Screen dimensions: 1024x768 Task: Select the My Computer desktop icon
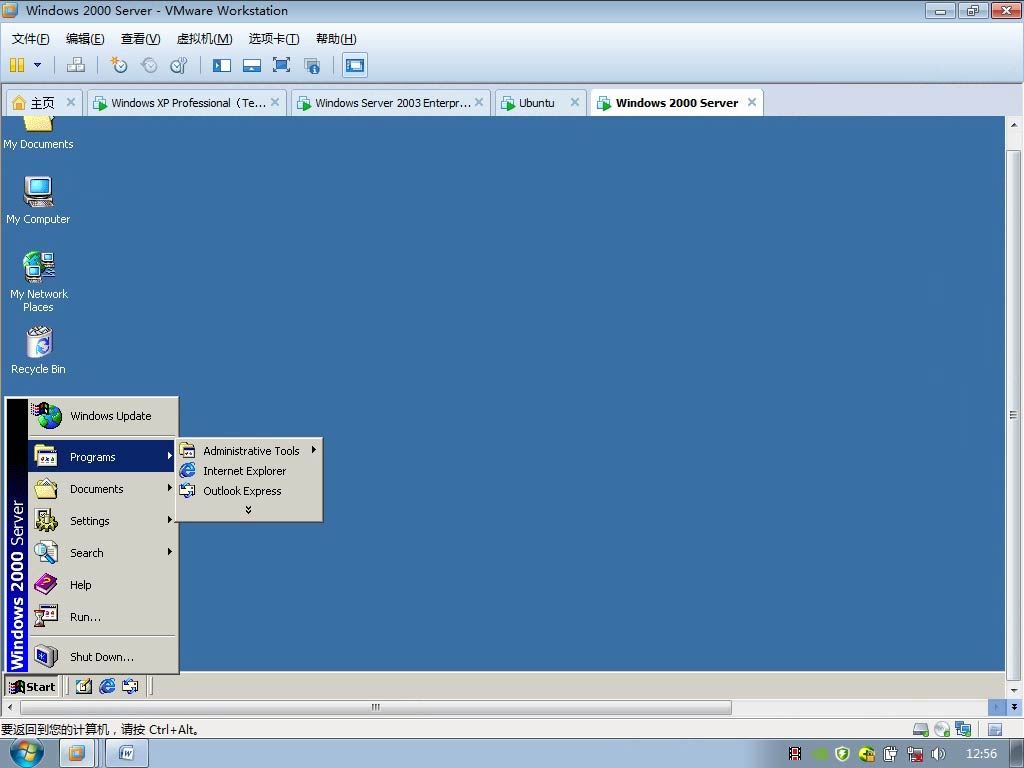(x=38, y=200)
